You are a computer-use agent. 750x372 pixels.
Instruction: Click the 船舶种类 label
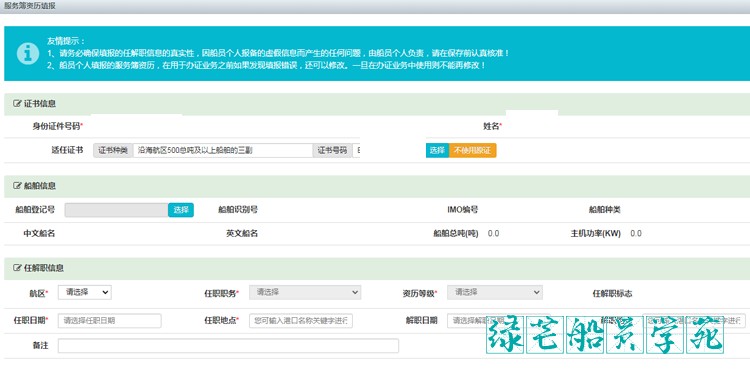605,209
